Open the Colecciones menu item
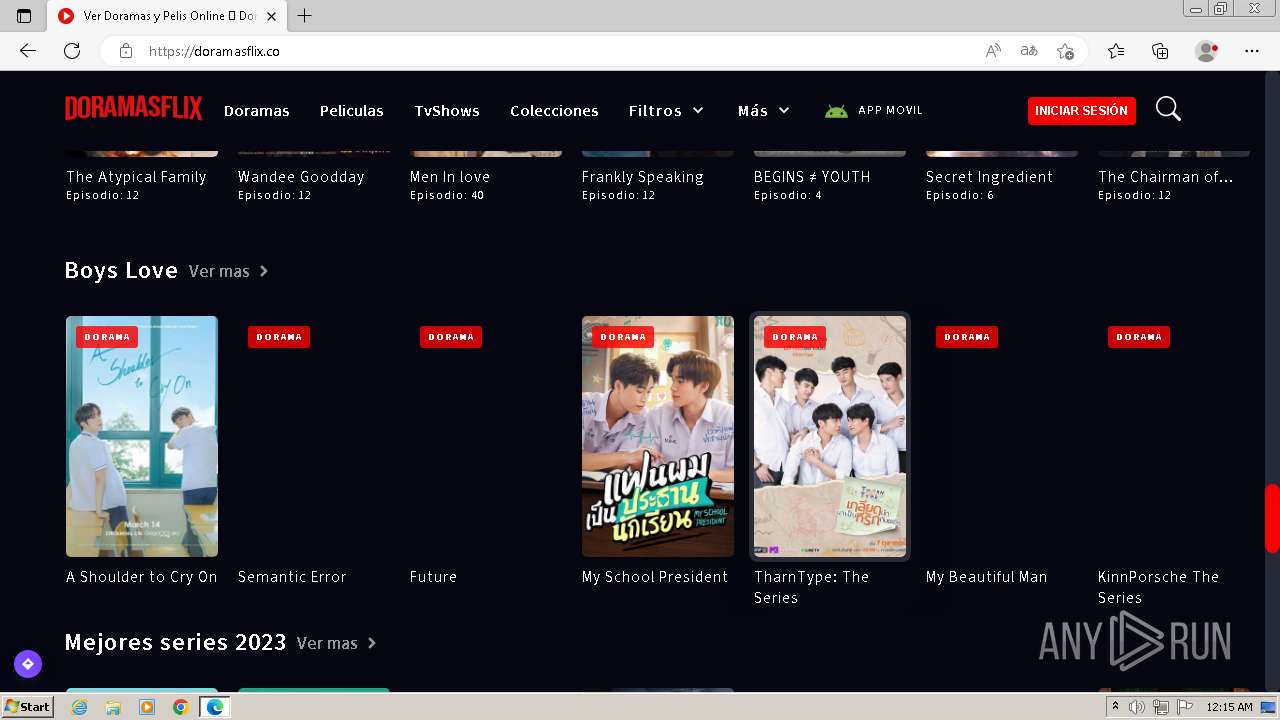Image resolution: width=1280 pixels, height=720 pixels. pyautogui.click(x=554, y=111)
